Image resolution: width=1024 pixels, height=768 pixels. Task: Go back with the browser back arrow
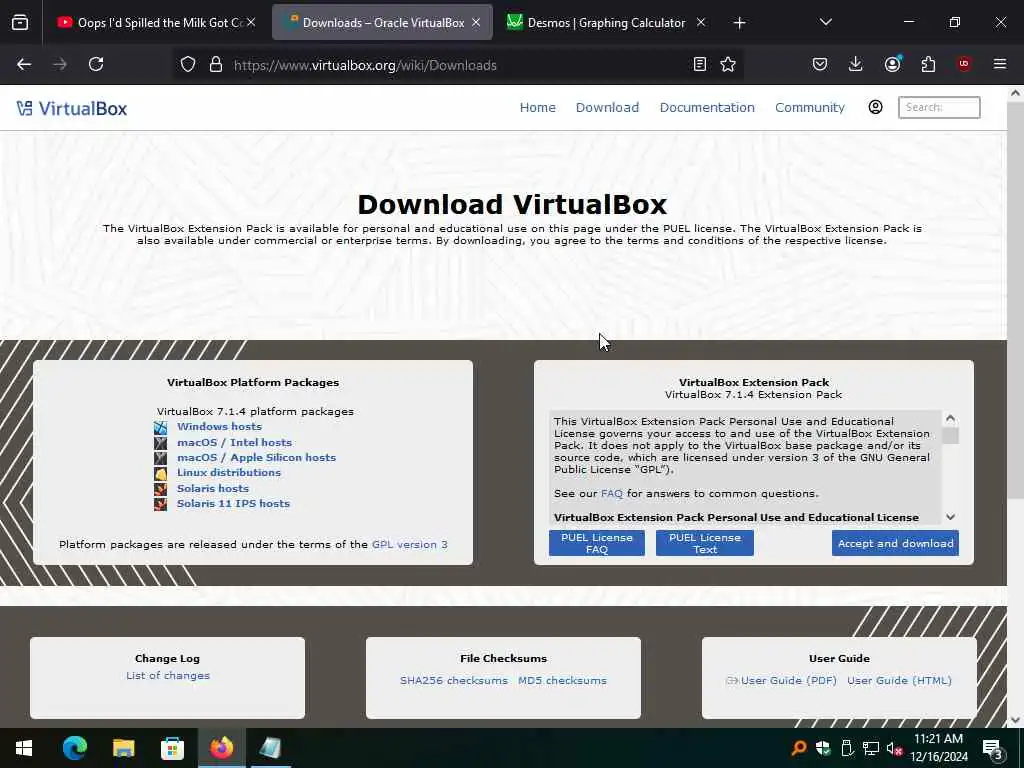[24, 64]
